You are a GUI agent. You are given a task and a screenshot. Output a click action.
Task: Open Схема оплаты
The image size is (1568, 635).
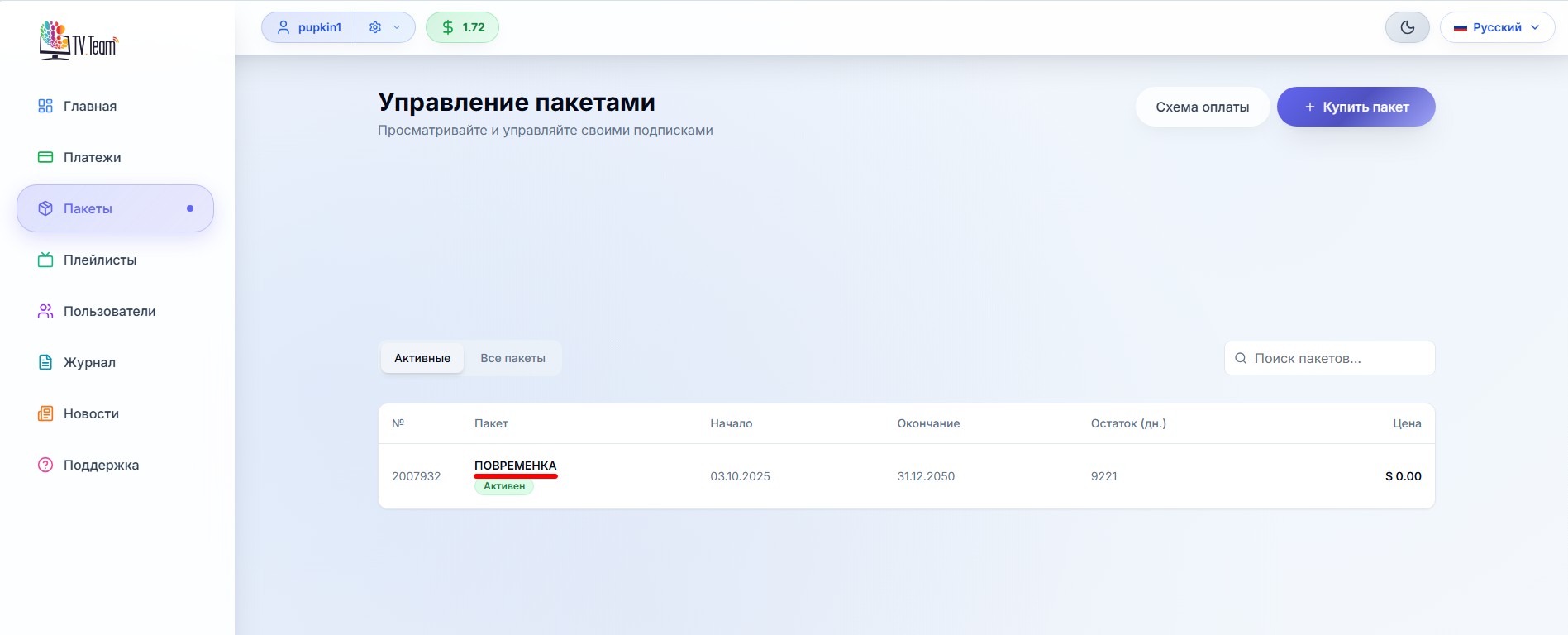coord(1202,107)
